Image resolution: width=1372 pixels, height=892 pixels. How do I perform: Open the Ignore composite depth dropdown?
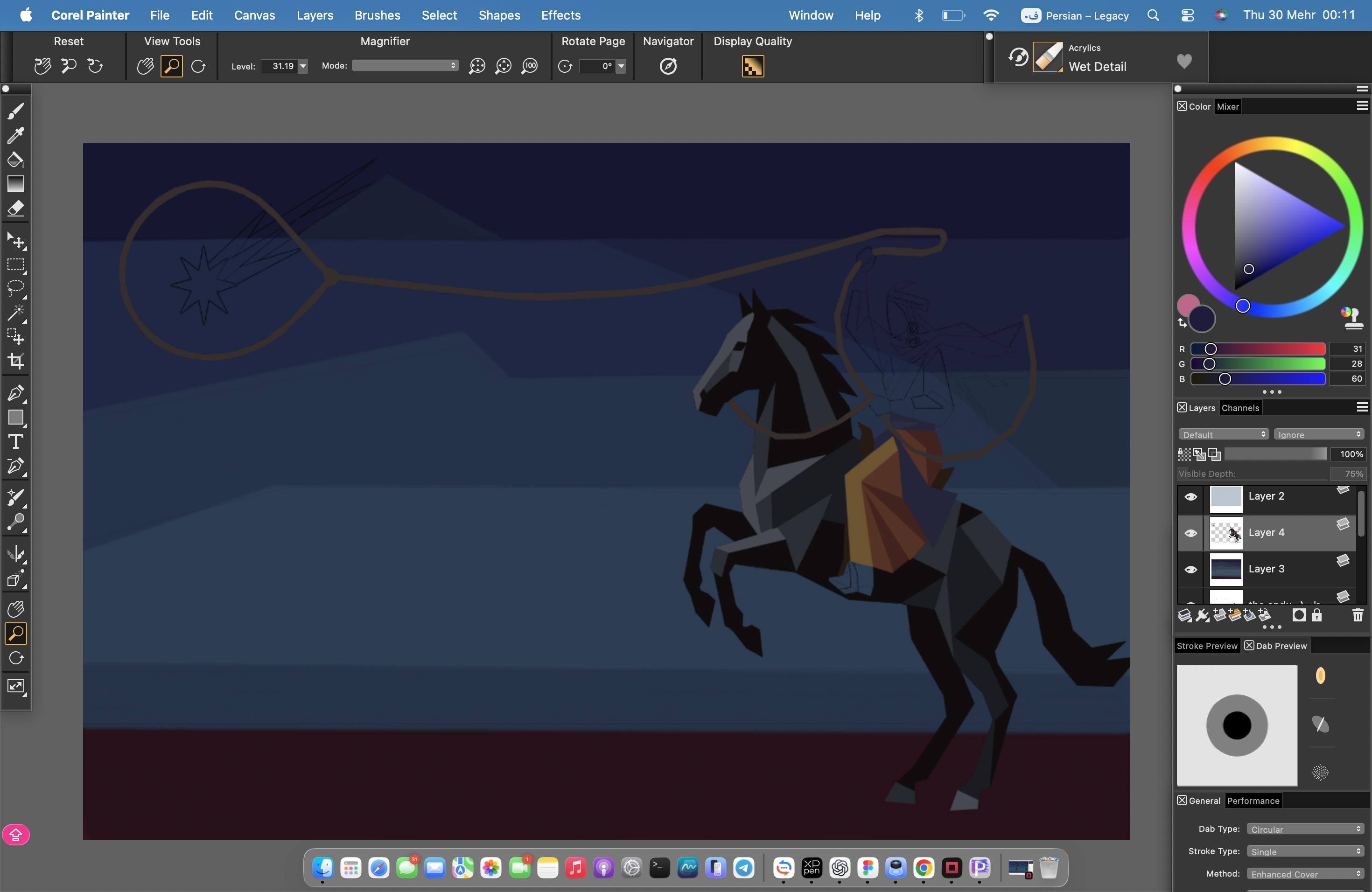tap(1319, 434)
